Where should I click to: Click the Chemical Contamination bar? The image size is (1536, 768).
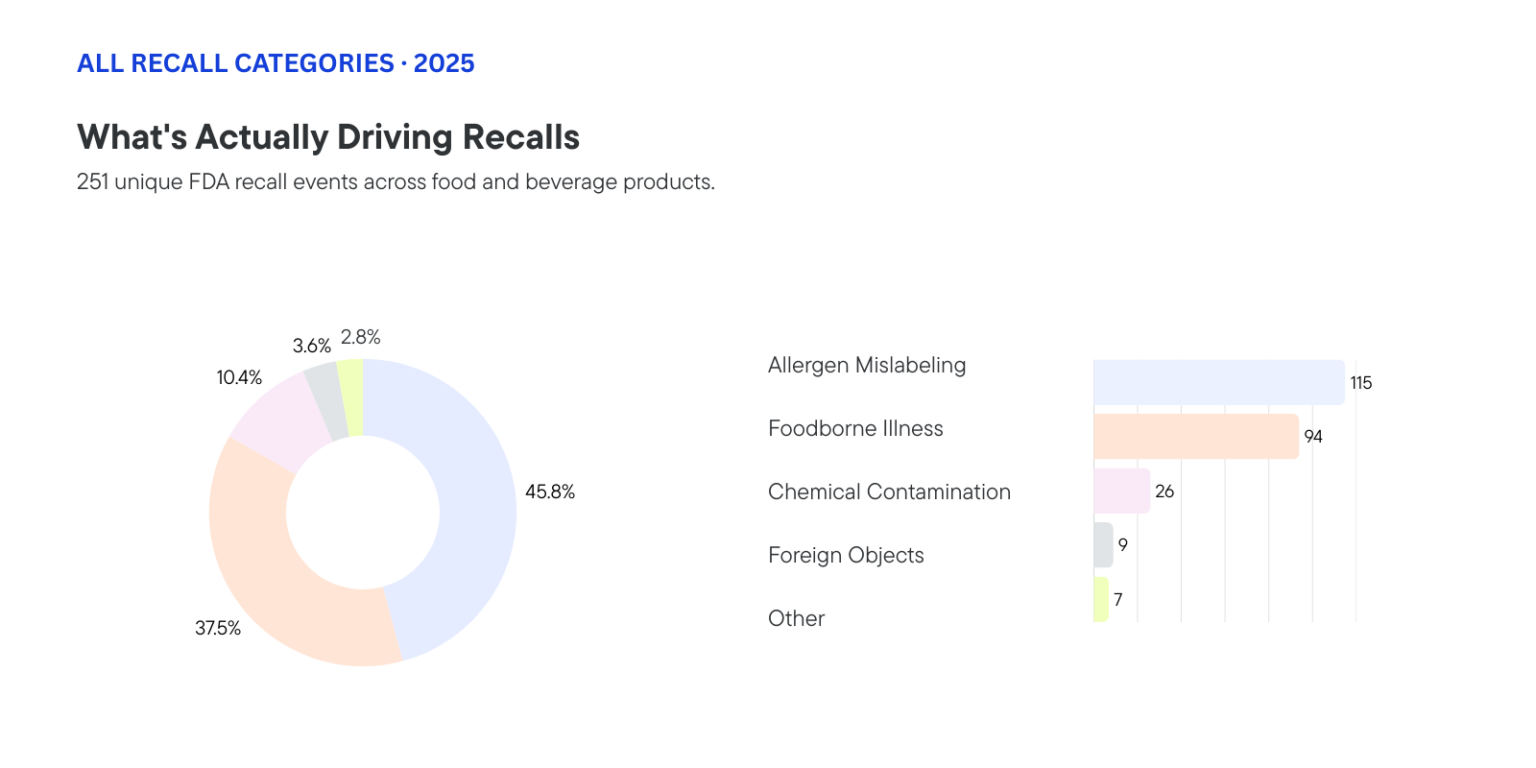click(1121, 491)
